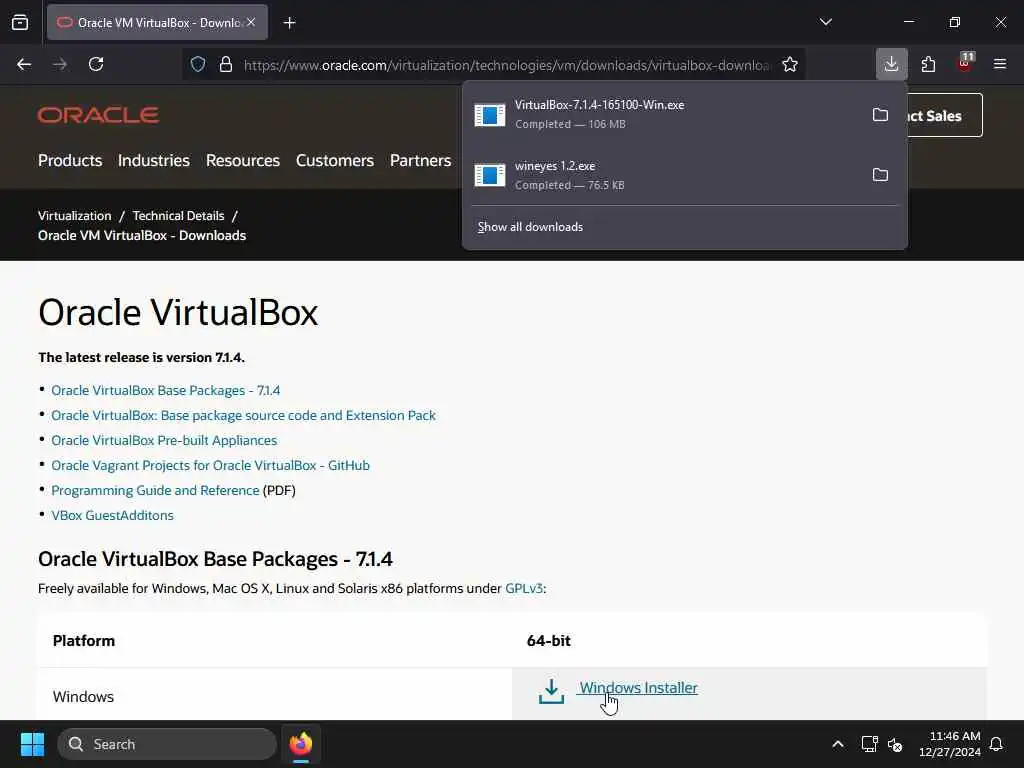Close the Oracle VM VirtualBox tab
This screenshot has height=768, width=1024.
251,22
